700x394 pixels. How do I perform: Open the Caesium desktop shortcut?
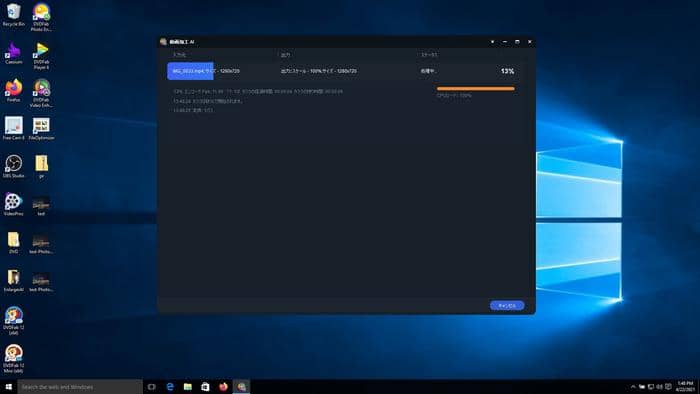click(13, 53)
